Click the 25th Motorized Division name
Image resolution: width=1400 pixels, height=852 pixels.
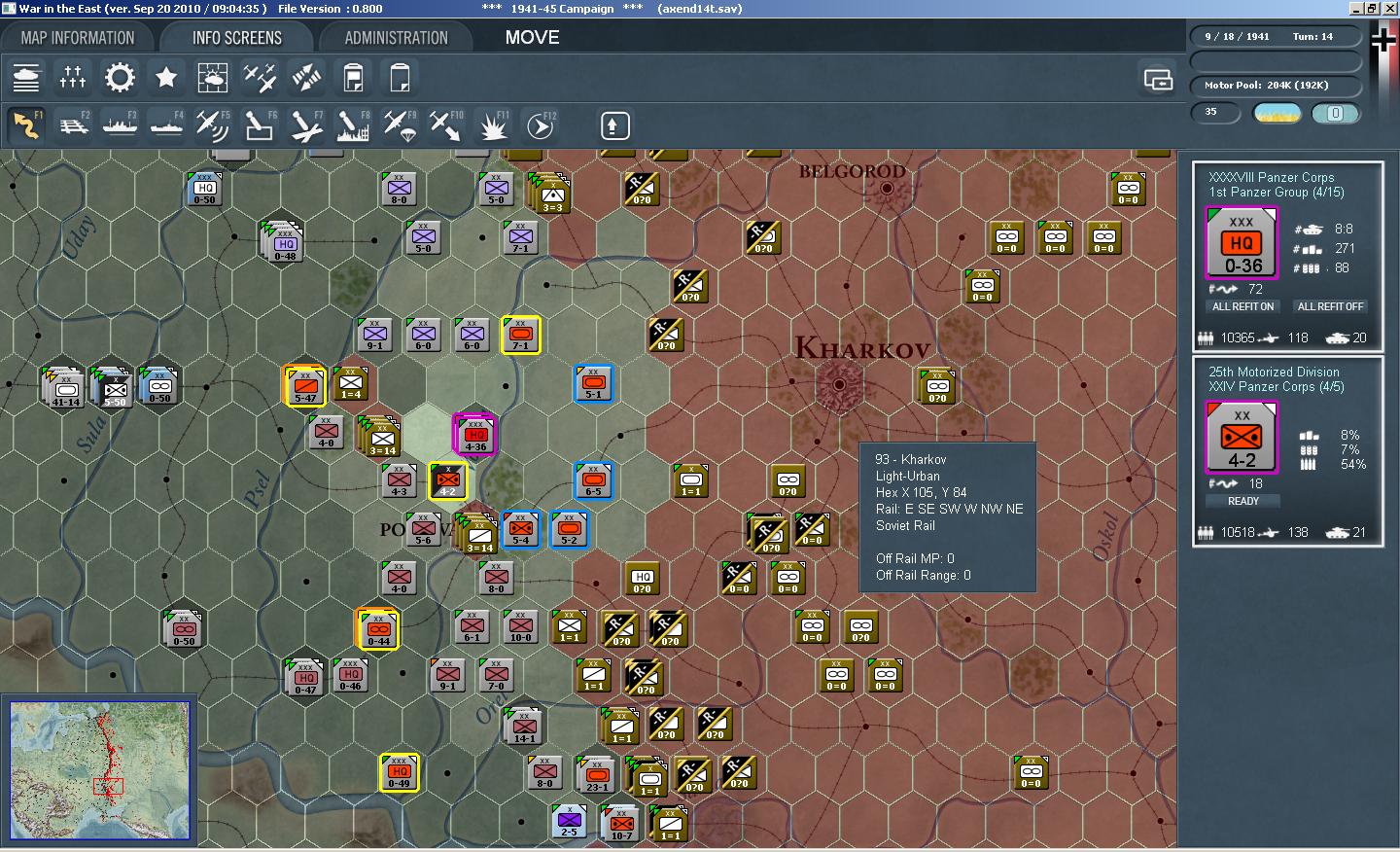tap(1274, 372)
